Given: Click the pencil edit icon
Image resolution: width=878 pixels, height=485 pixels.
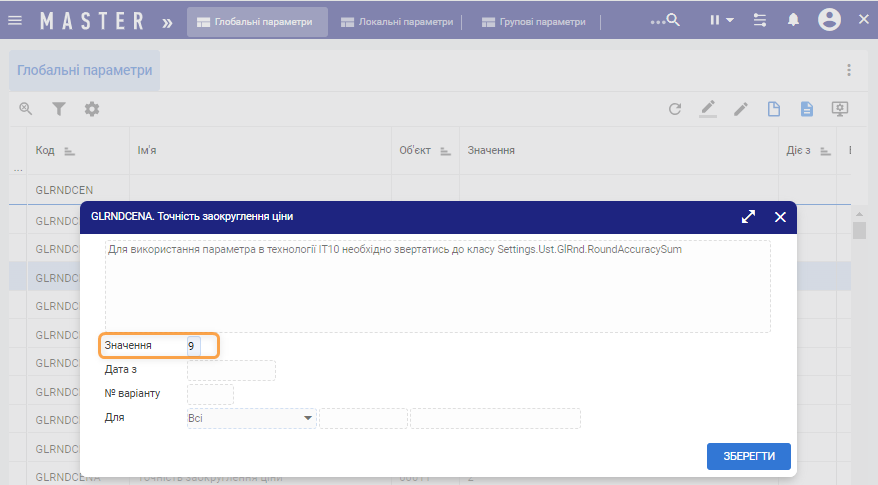Looking at the screenshot, I should click(741, 109).
